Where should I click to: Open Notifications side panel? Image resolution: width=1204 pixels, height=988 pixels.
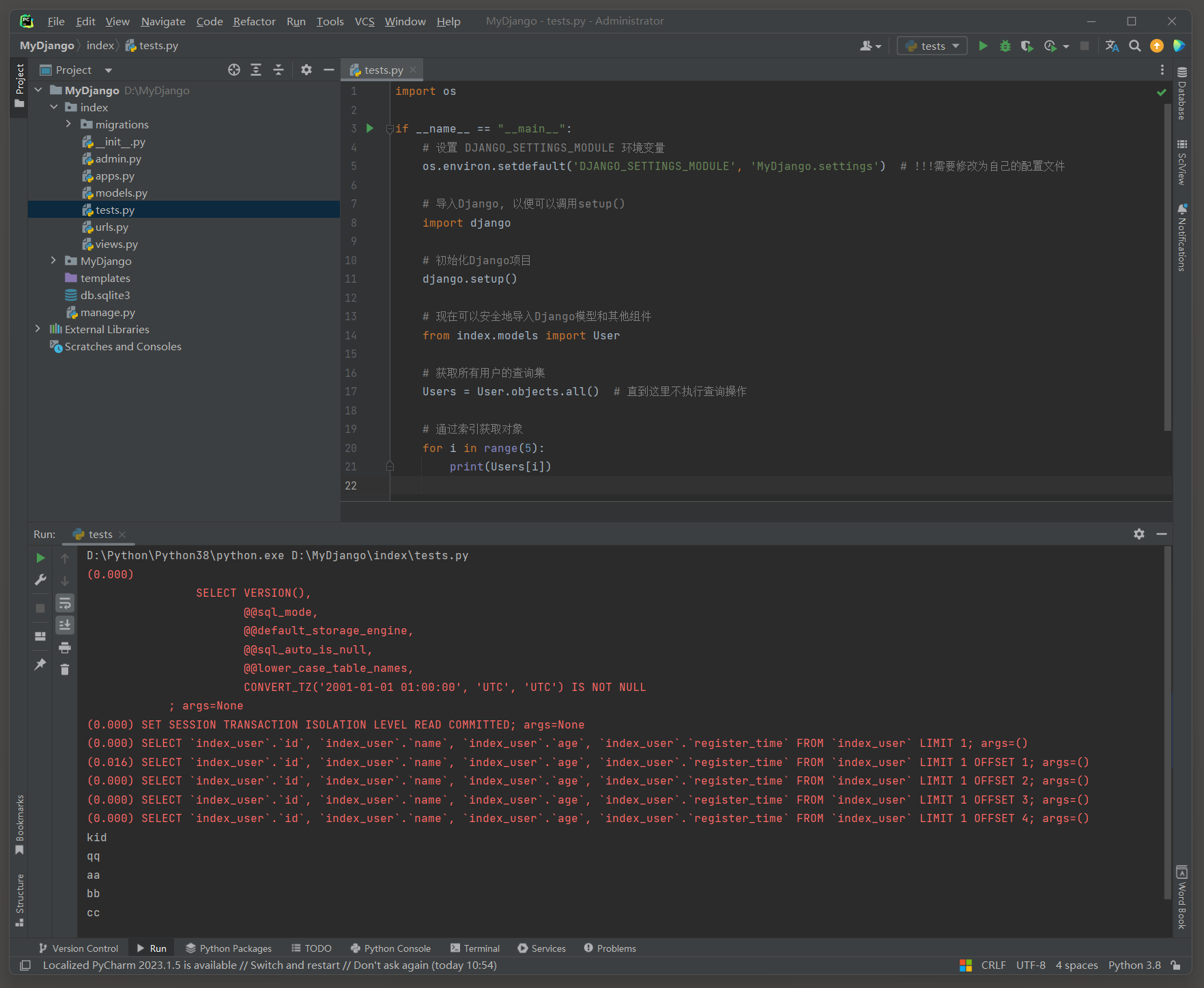(1182, 237)
